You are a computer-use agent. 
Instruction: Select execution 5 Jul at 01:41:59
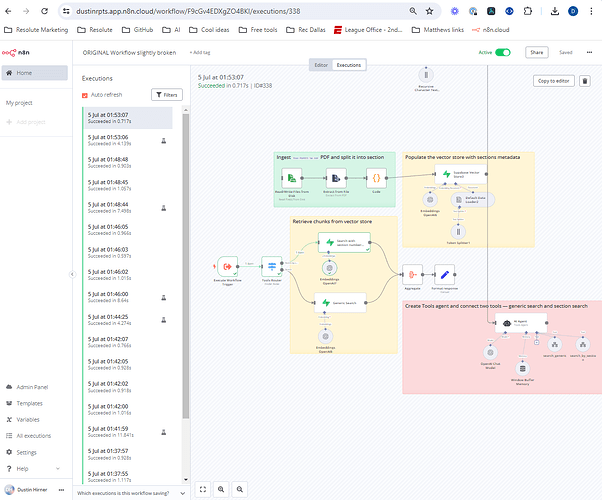[128, 432]
